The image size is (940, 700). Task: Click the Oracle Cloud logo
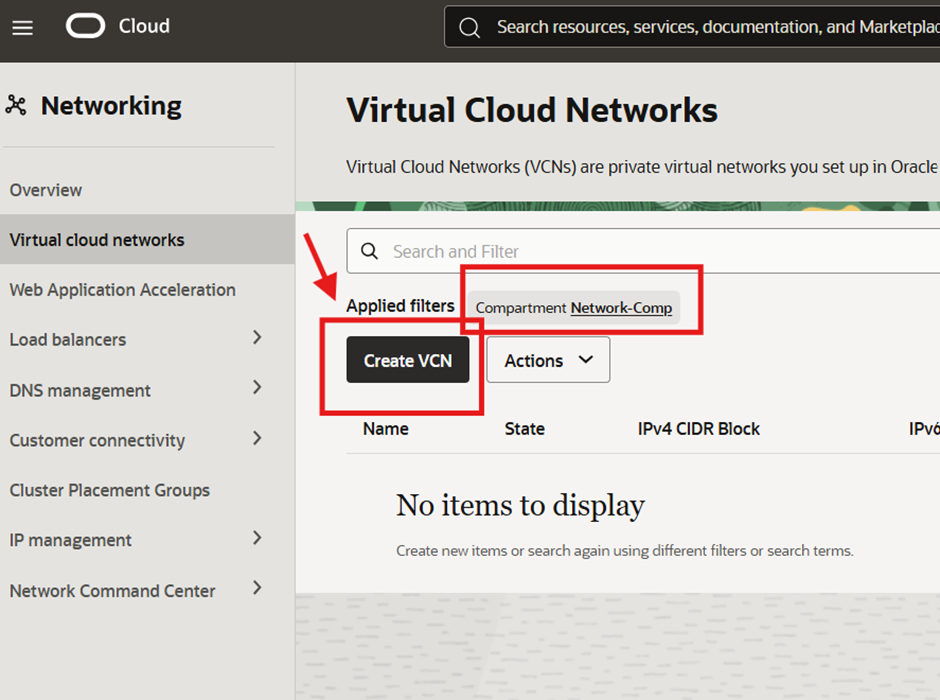[x=86, y=26]
